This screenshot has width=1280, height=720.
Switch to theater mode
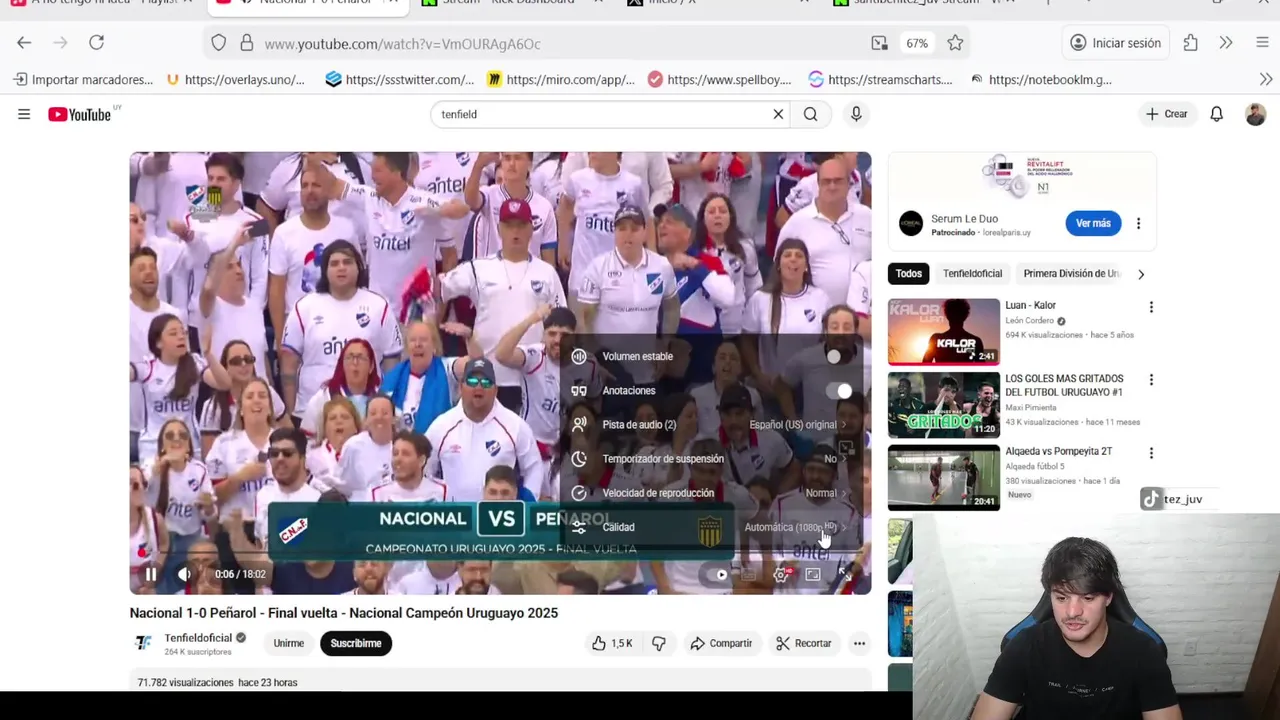pos(813,574)
